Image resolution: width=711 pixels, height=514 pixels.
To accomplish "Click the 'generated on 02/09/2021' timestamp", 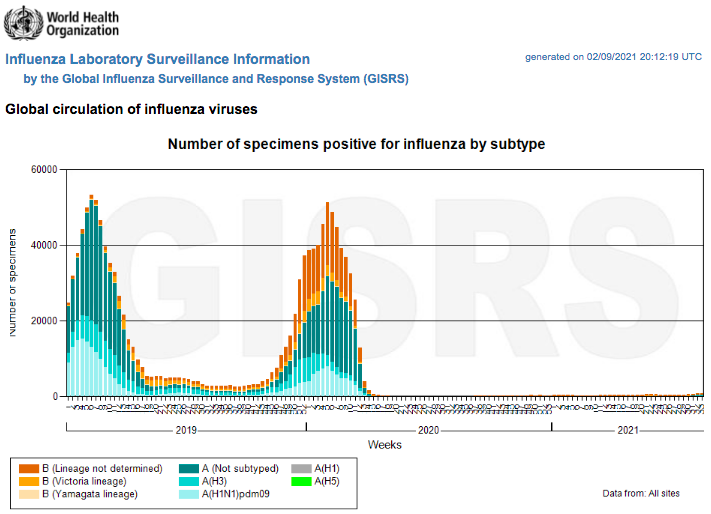I will tap(613, 57).
